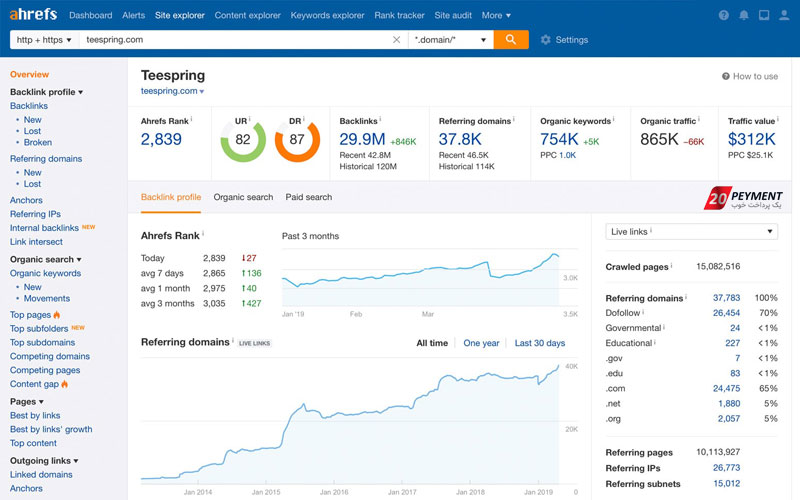Open Organic keywords in the sidebar

pos(45,273)
